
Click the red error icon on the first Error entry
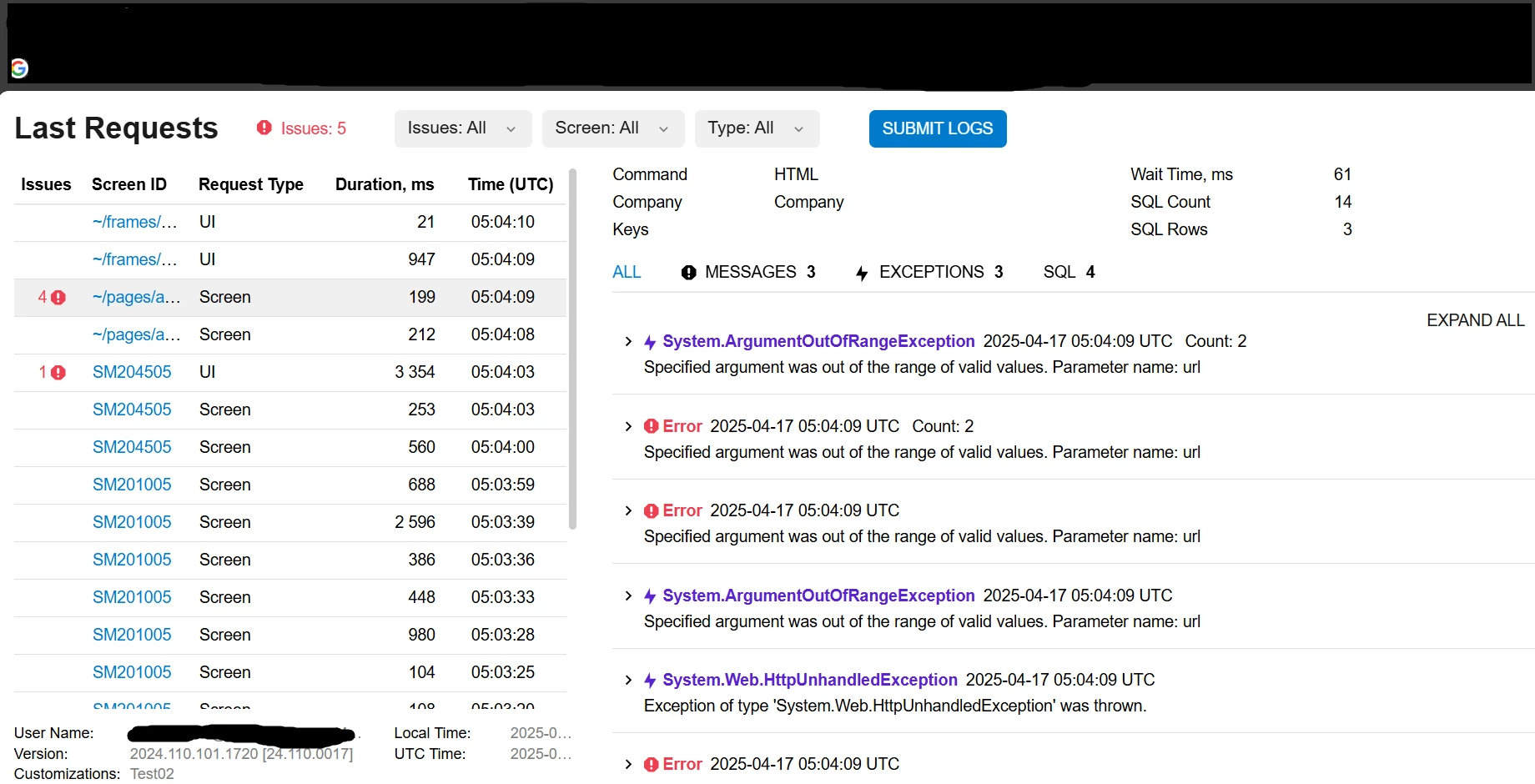click(652, 426)
